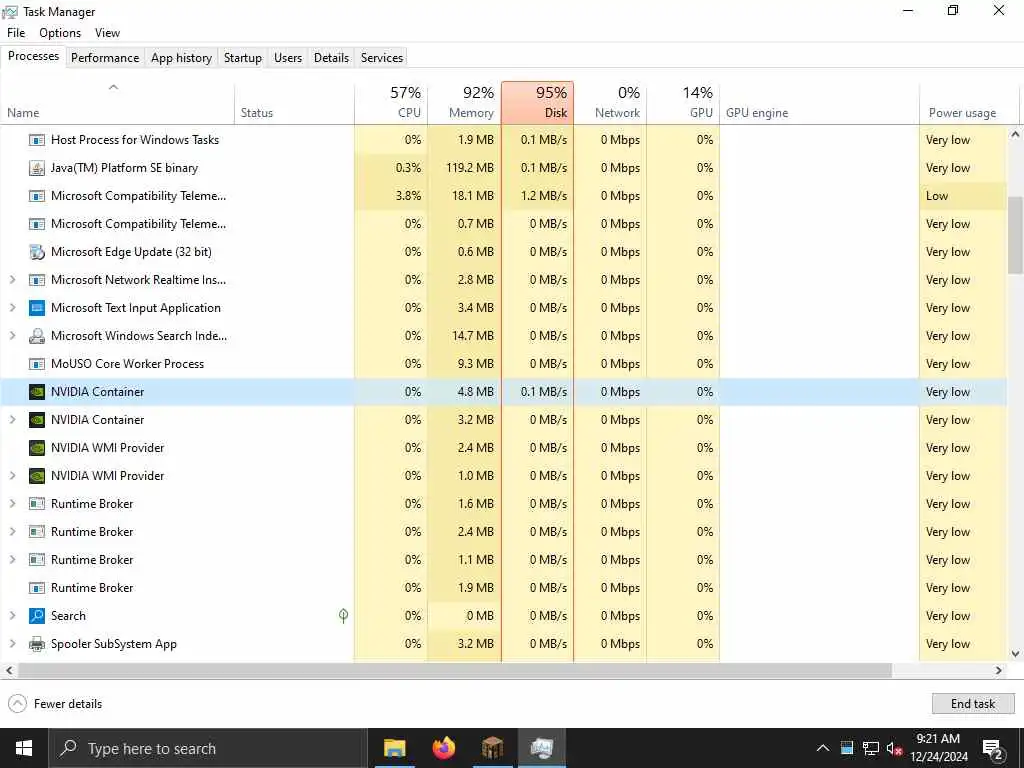Sort by the CPU column header

tap(391, 103)
